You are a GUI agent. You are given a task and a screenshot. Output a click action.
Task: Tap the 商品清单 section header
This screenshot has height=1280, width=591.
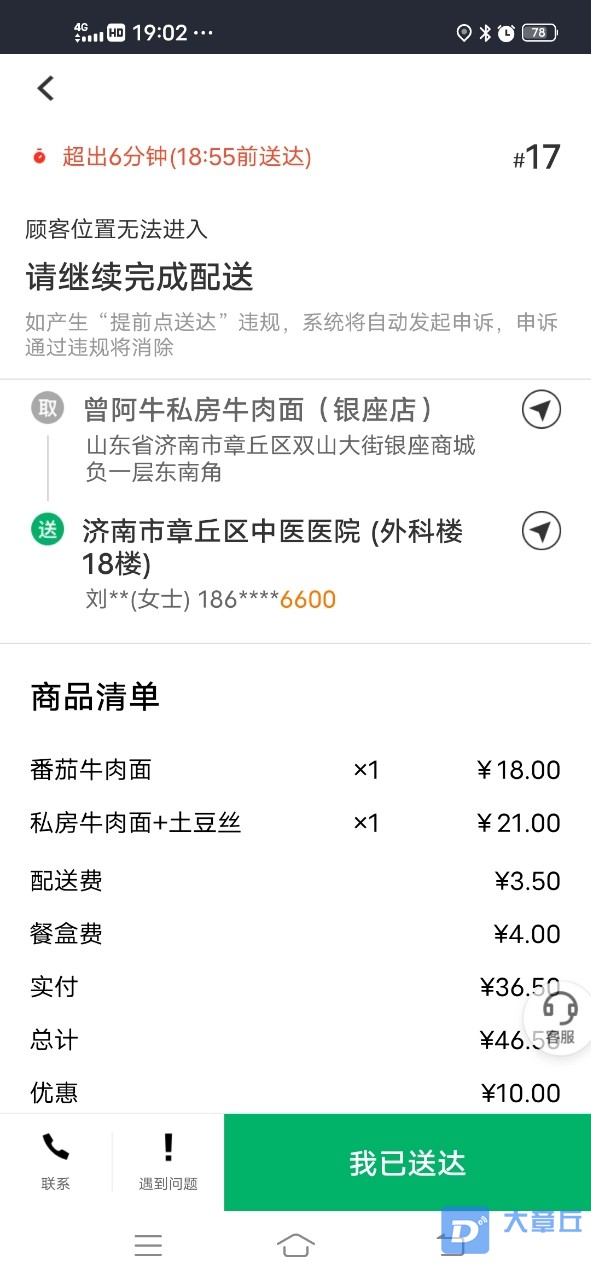tap(95, 696)
